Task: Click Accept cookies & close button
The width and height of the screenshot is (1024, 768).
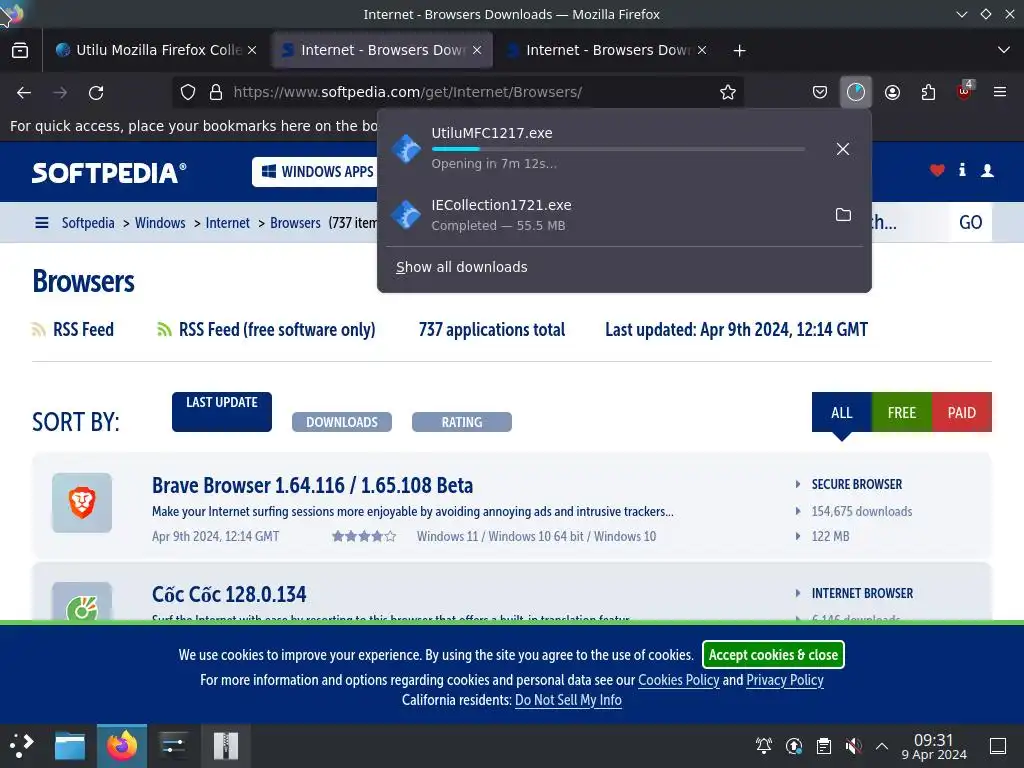Action: coord(773,655)
